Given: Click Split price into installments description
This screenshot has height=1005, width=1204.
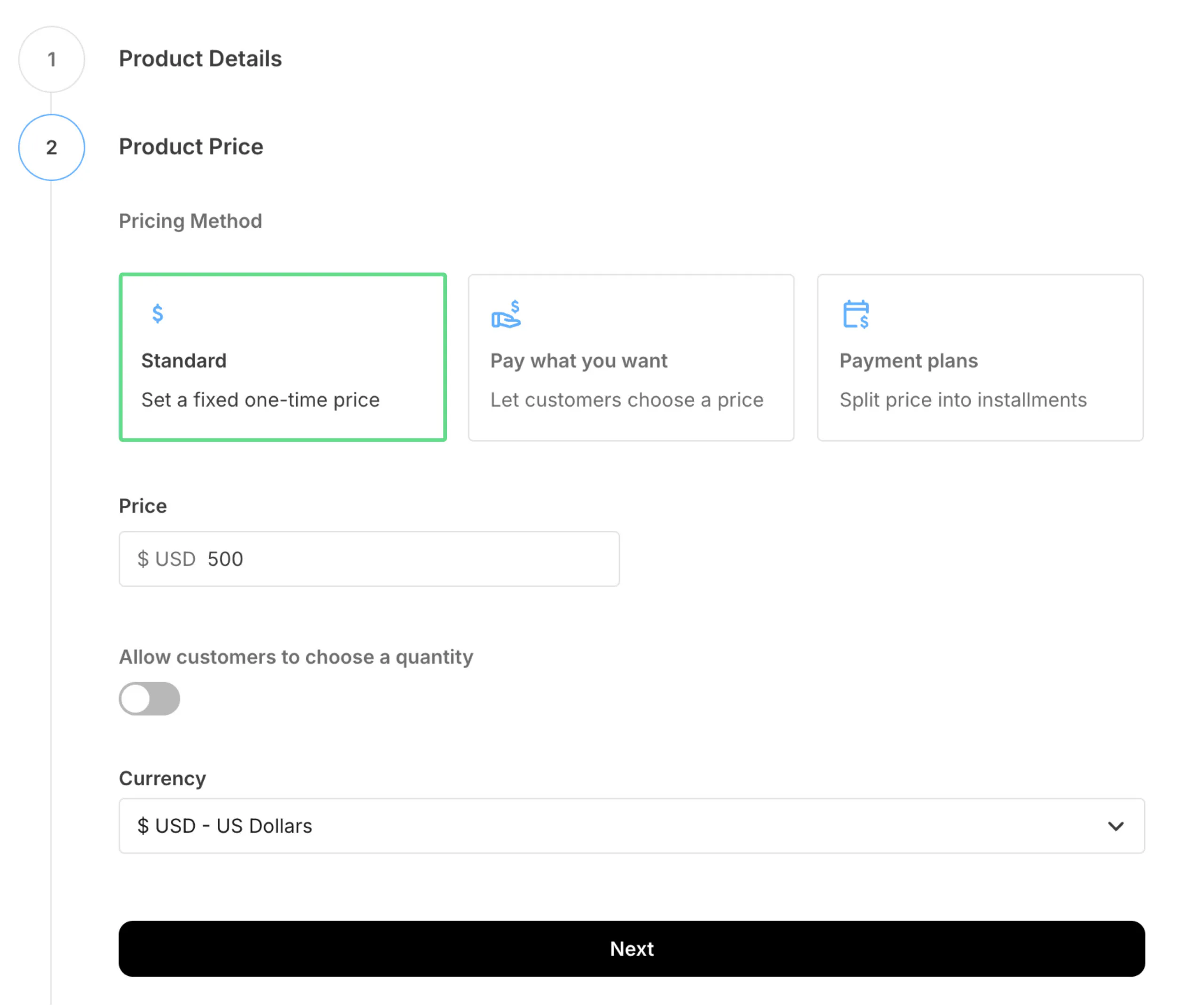Looking at the screenshot, I should [963, 400].
